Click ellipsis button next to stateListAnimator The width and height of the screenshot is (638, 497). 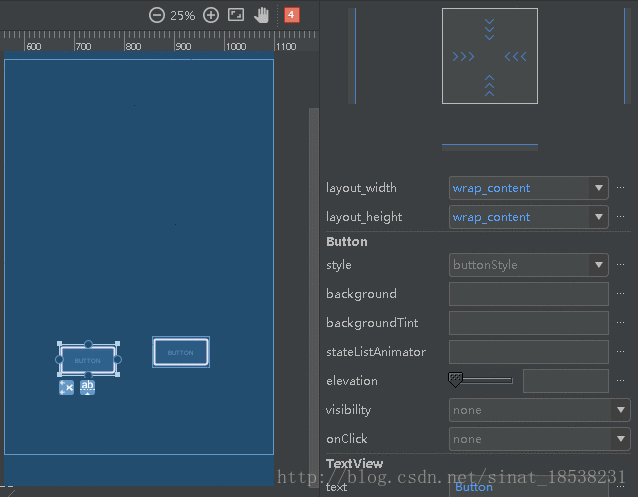tap(620, 351)
